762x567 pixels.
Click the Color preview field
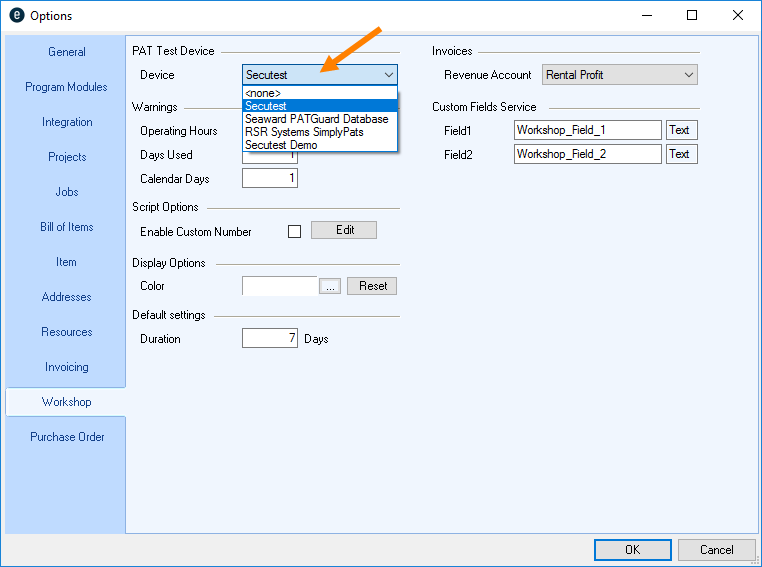tap(280, 286)
